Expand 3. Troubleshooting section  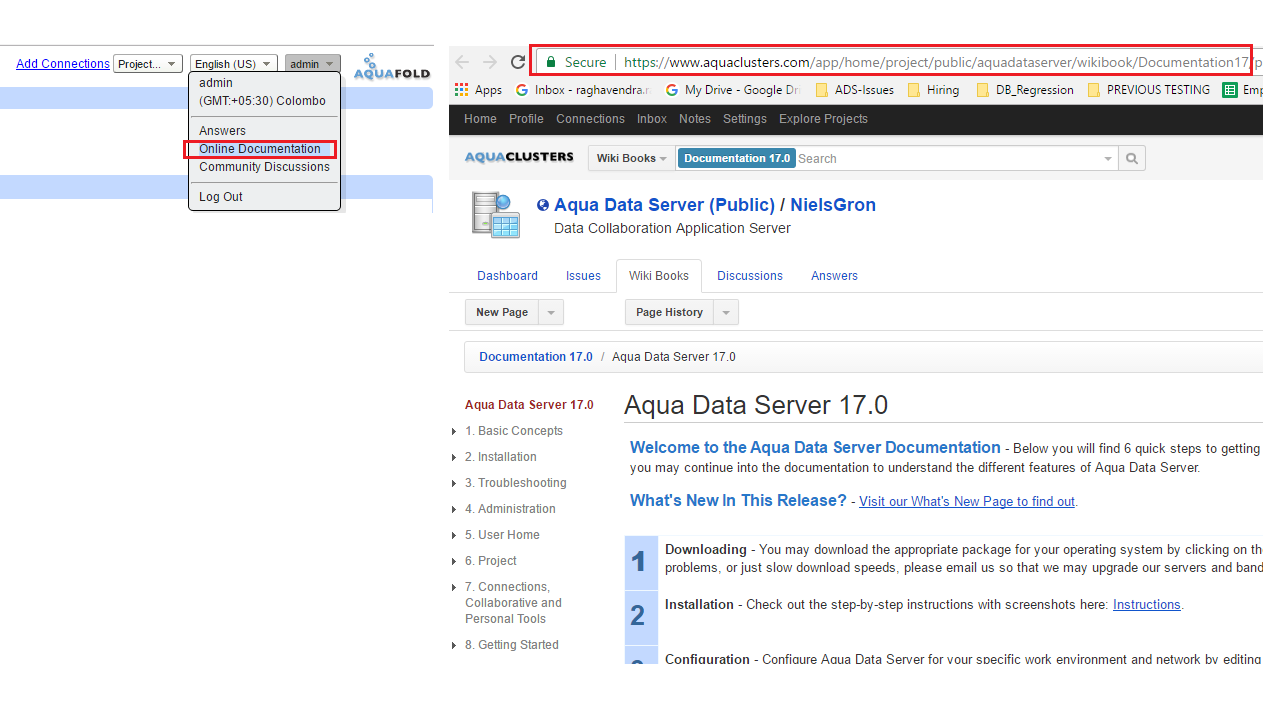tap(454, 484)
